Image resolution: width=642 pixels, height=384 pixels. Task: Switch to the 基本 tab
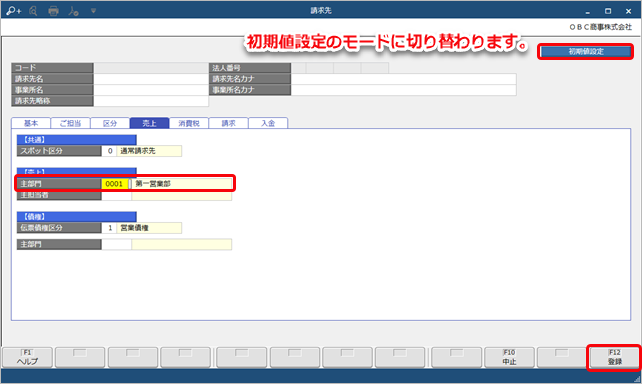coord(31,123)
